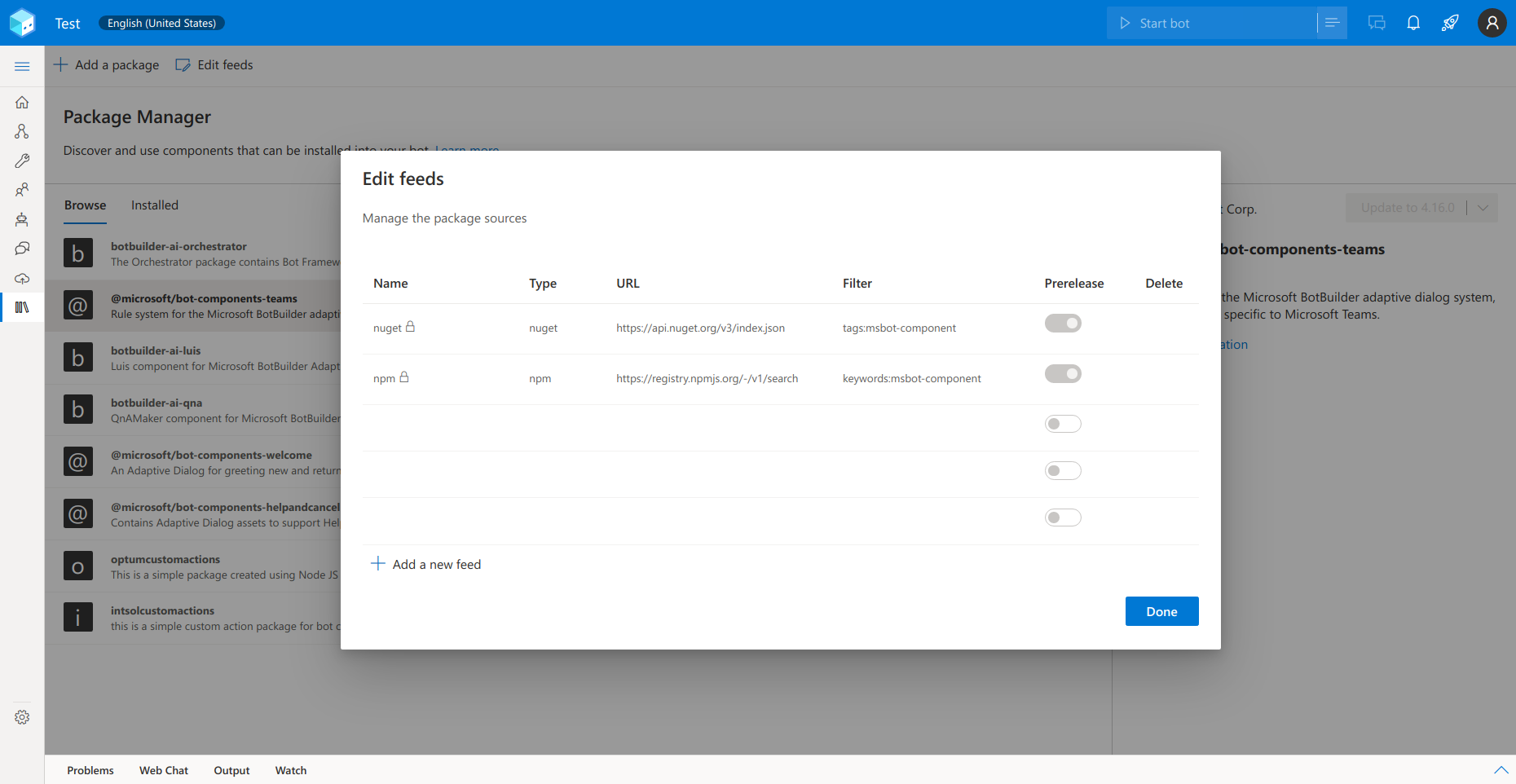Select the npm feed name

[x=384, y=378]
